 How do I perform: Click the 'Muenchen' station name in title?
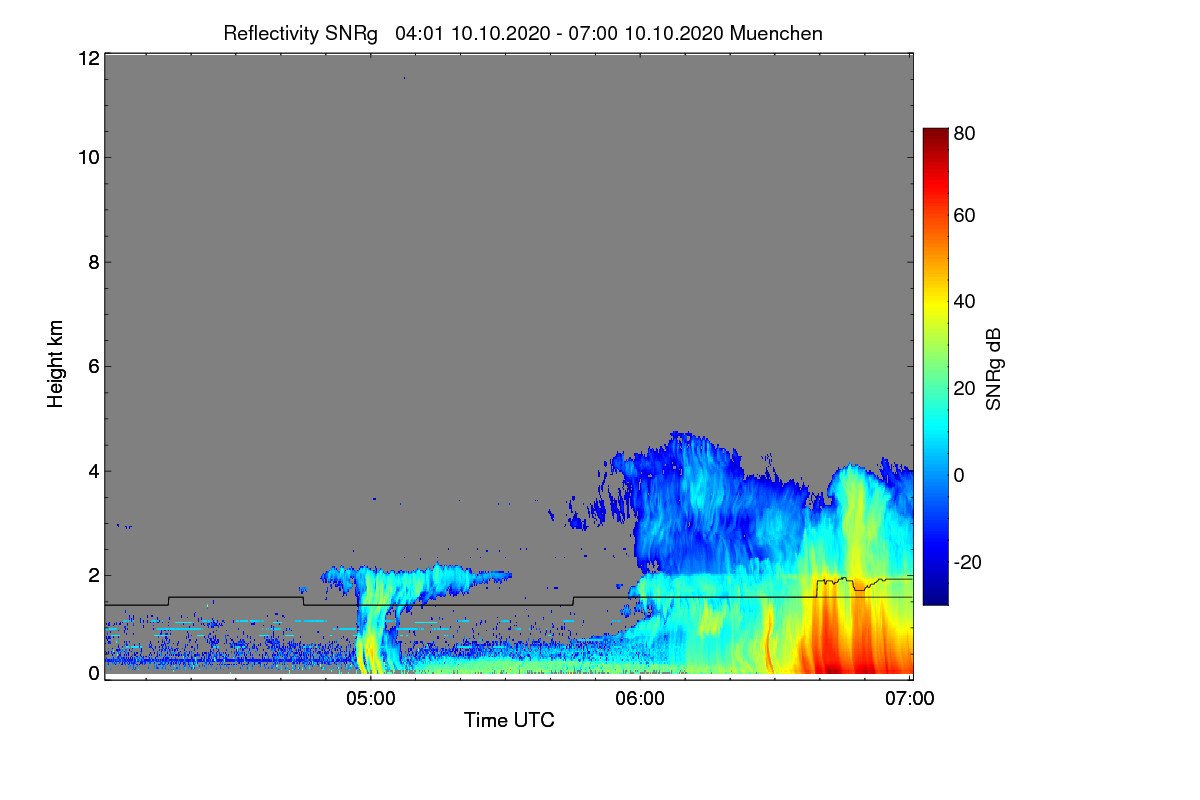pos(776,33)
